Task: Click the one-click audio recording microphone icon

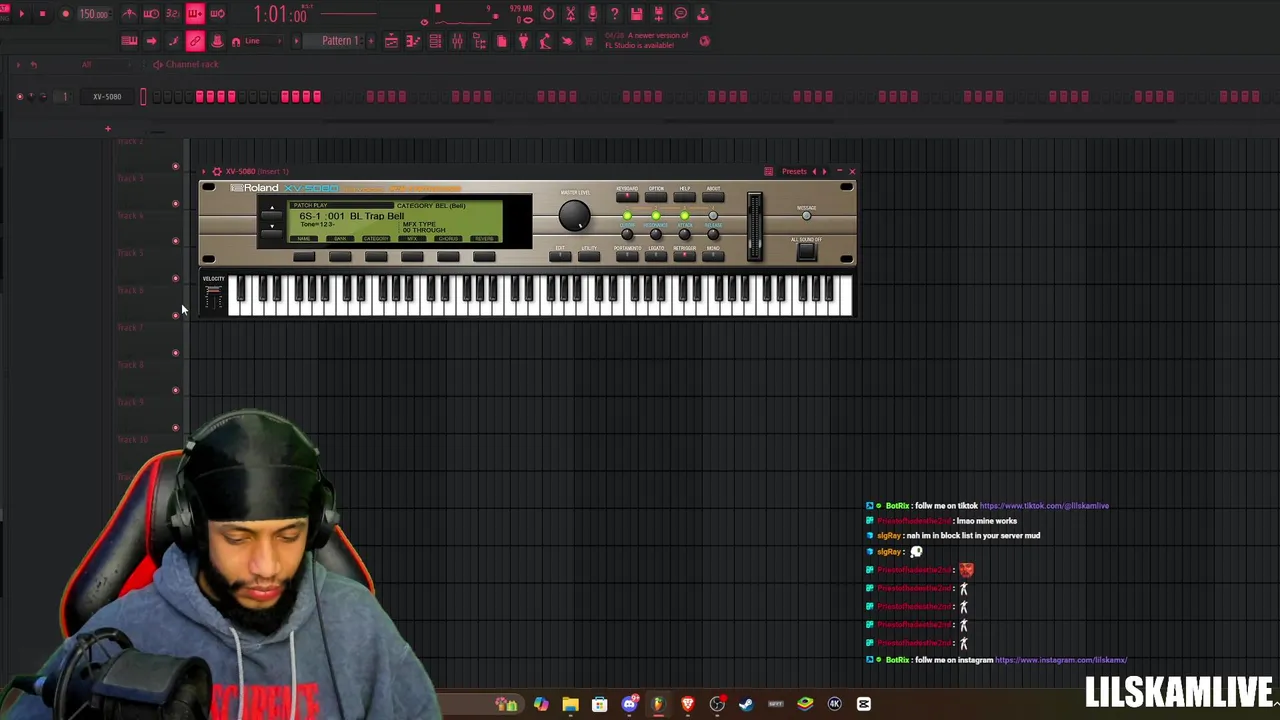Action: point(592,14)
